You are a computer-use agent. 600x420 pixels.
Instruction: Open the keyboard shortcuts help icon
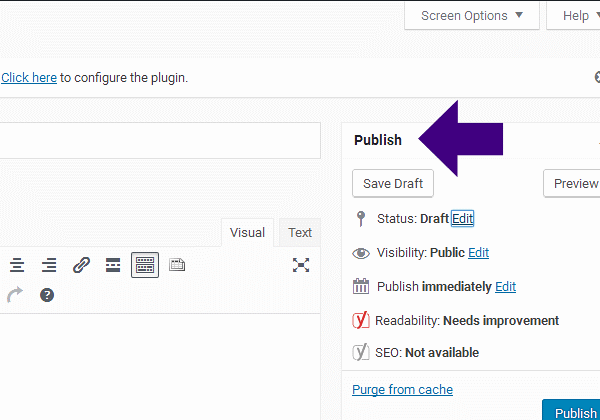tap(46, 295)
